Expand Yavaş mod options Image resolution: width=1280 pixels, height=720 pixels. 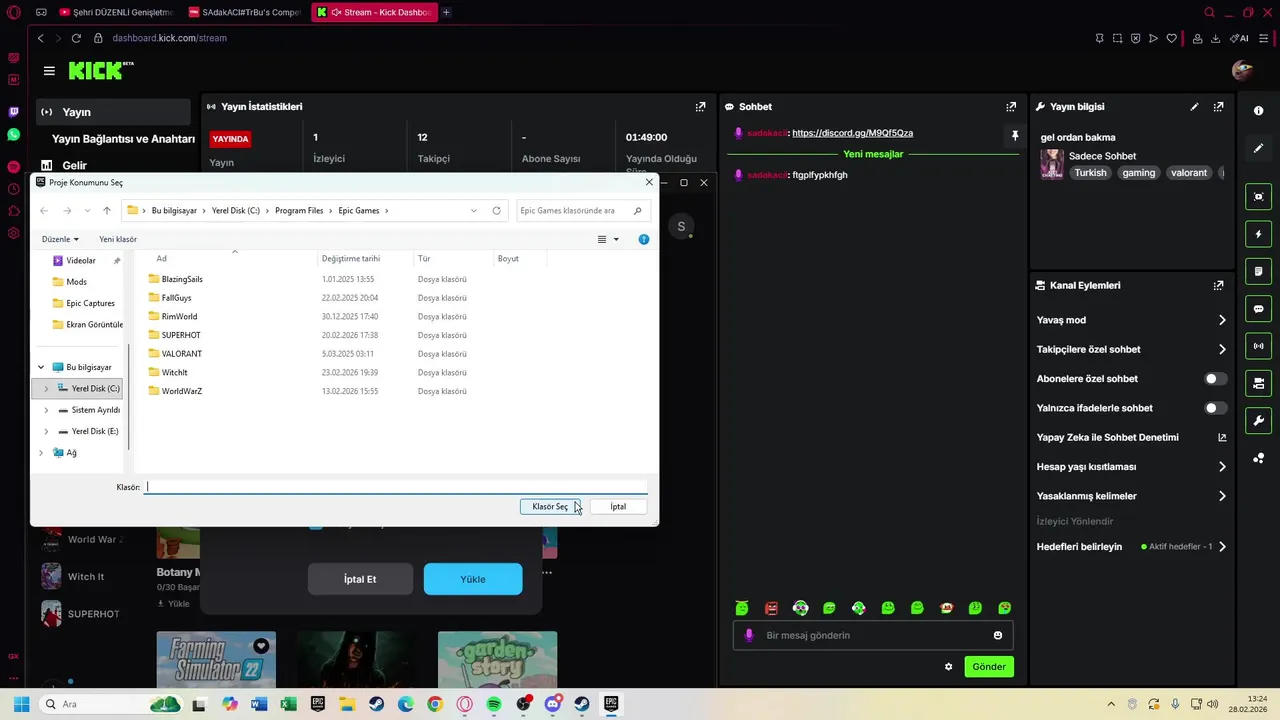pos(1222,320)
